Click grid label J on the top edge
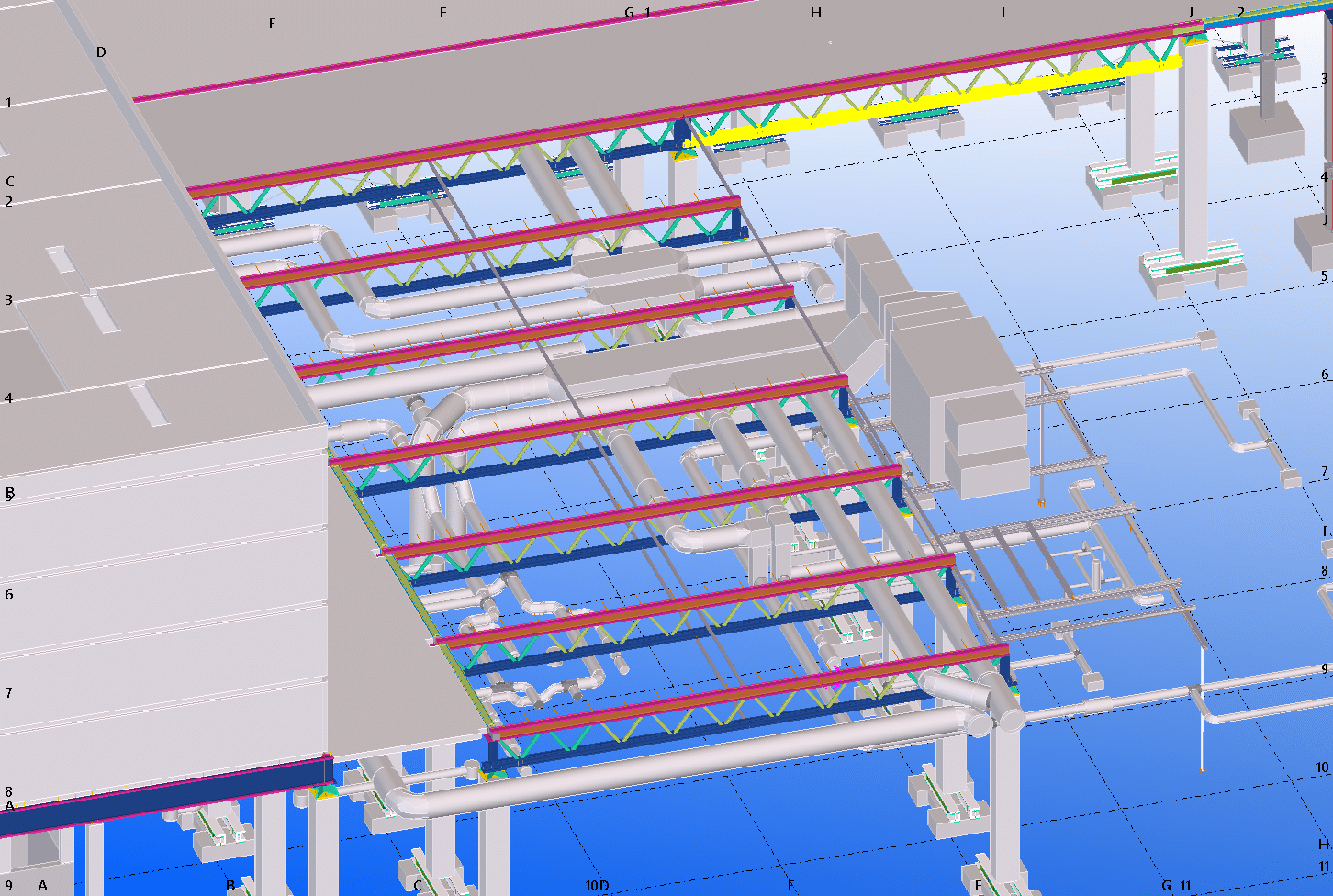 [1191, 13]
